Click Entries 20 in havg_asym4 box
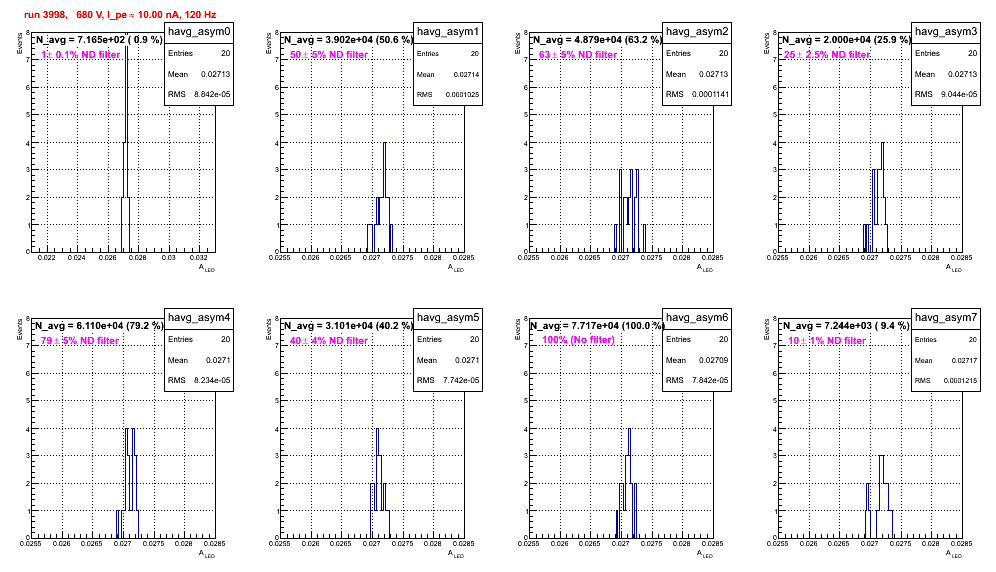 coord(199,339)
